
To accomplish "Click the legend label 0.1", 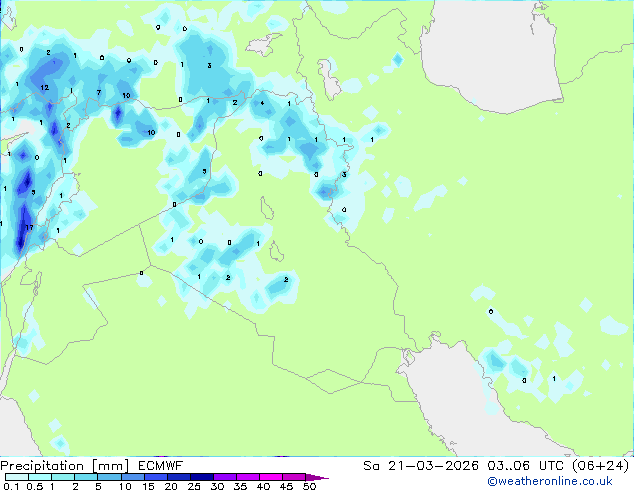I will click(x=11, y=486).
